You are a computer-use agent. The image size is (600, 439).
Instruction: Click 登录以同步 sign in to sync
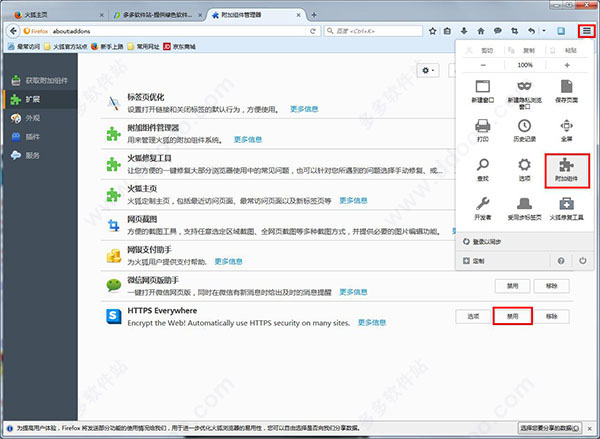525,242
